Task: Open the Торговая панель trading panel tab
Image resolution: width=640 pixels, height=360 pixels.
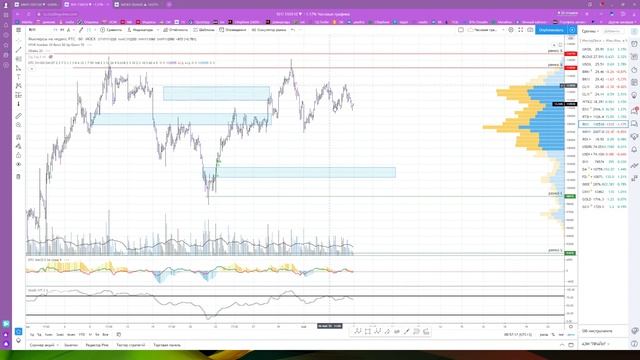Action: (167, 345)
